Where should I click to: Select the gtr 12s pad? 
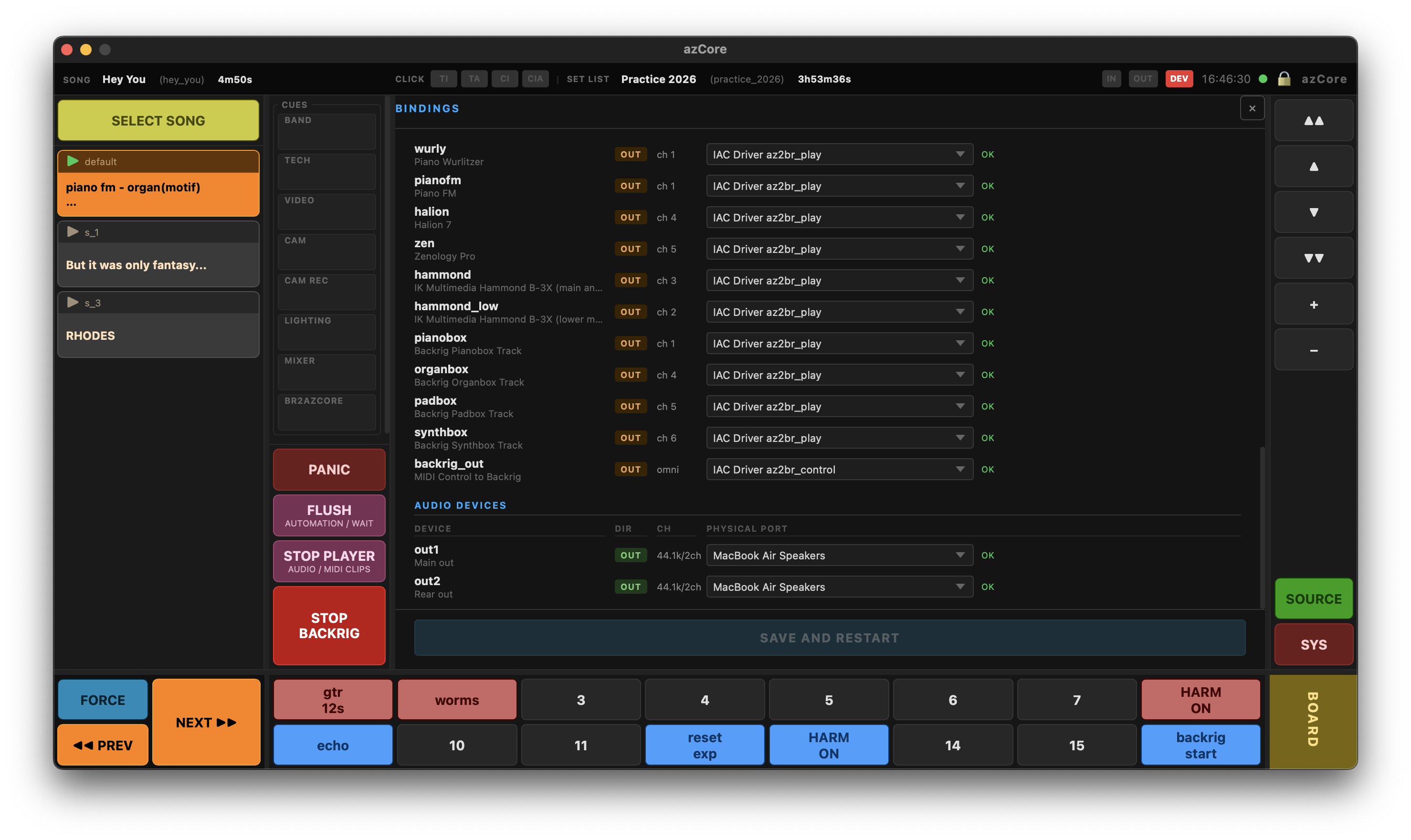click(x=332, y=699)
